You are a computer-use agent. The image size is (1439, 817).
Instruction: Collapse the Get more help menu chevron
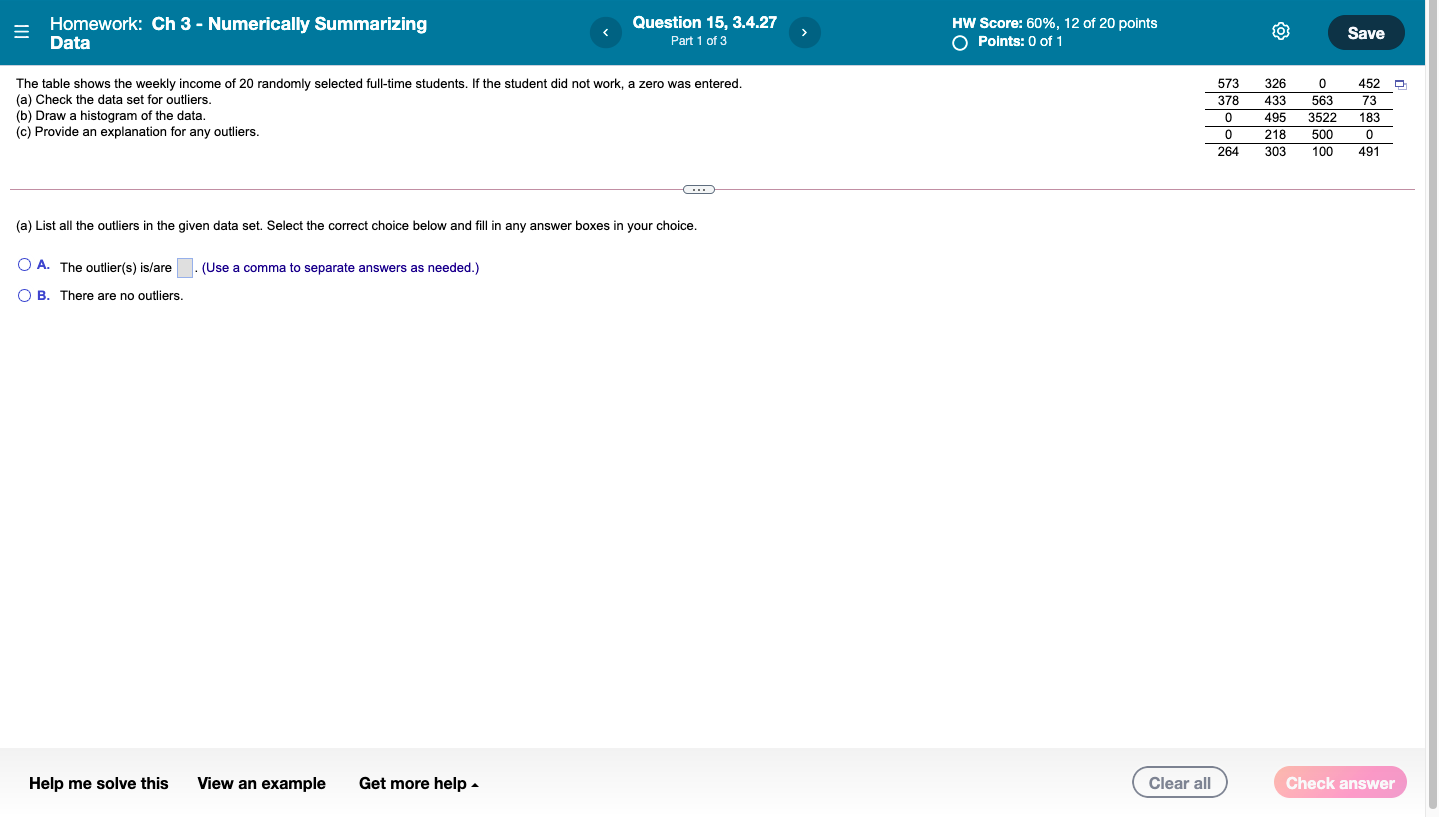pyautogui.click(x=474, y=784)
